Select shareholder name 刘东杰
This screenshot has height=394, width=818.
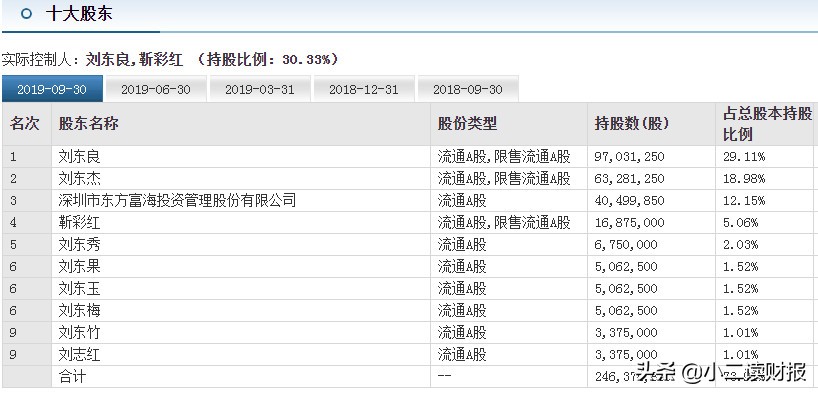[x=79, y=178]
